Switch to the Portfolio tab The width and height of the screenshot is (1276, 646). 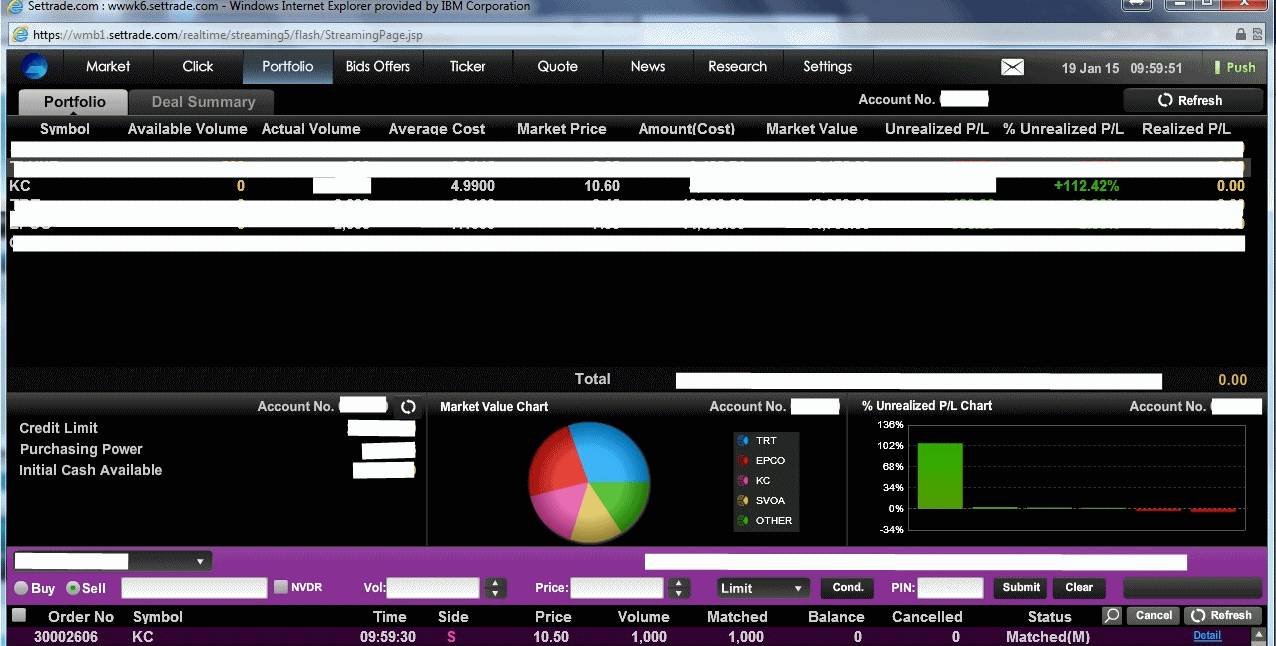pos(75,102)
